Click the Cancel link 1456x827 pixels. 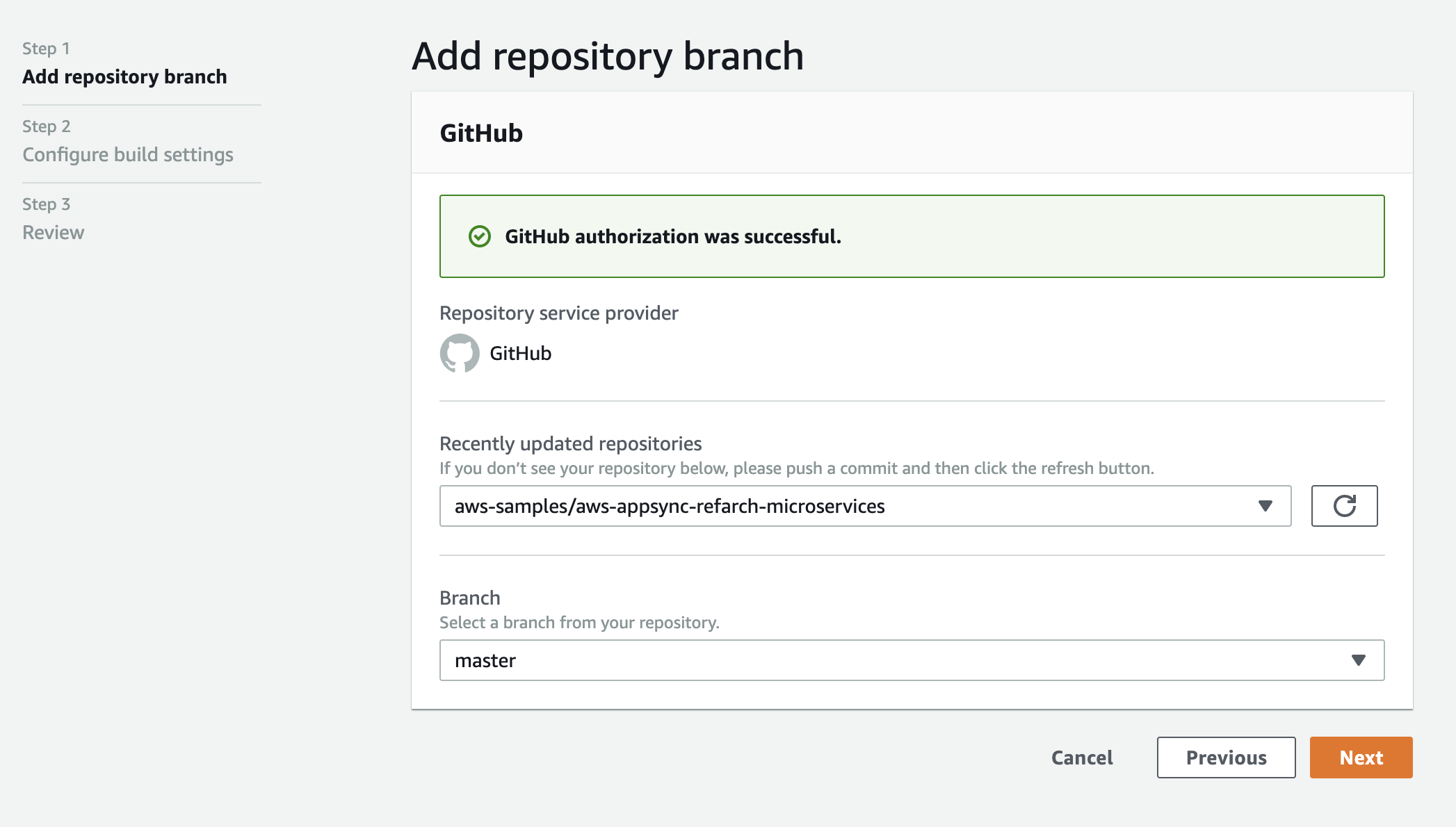click(1082, 758)
